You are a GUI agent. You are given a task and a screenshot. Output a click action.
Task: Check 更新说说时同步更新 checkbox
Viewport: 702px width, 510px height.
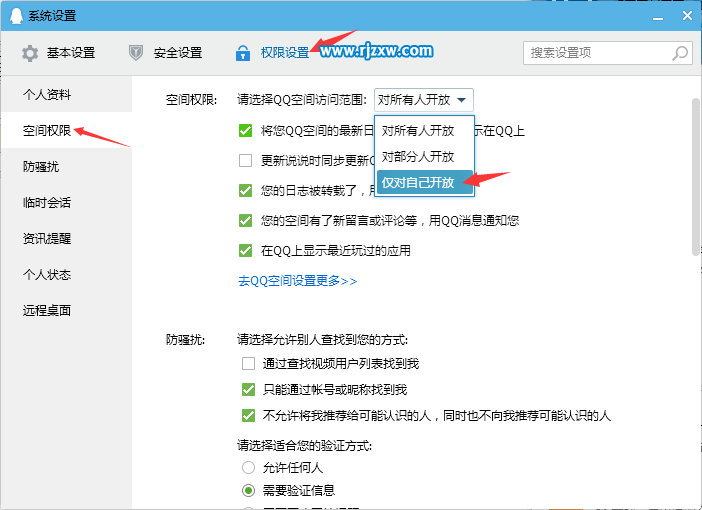(245, 160)
